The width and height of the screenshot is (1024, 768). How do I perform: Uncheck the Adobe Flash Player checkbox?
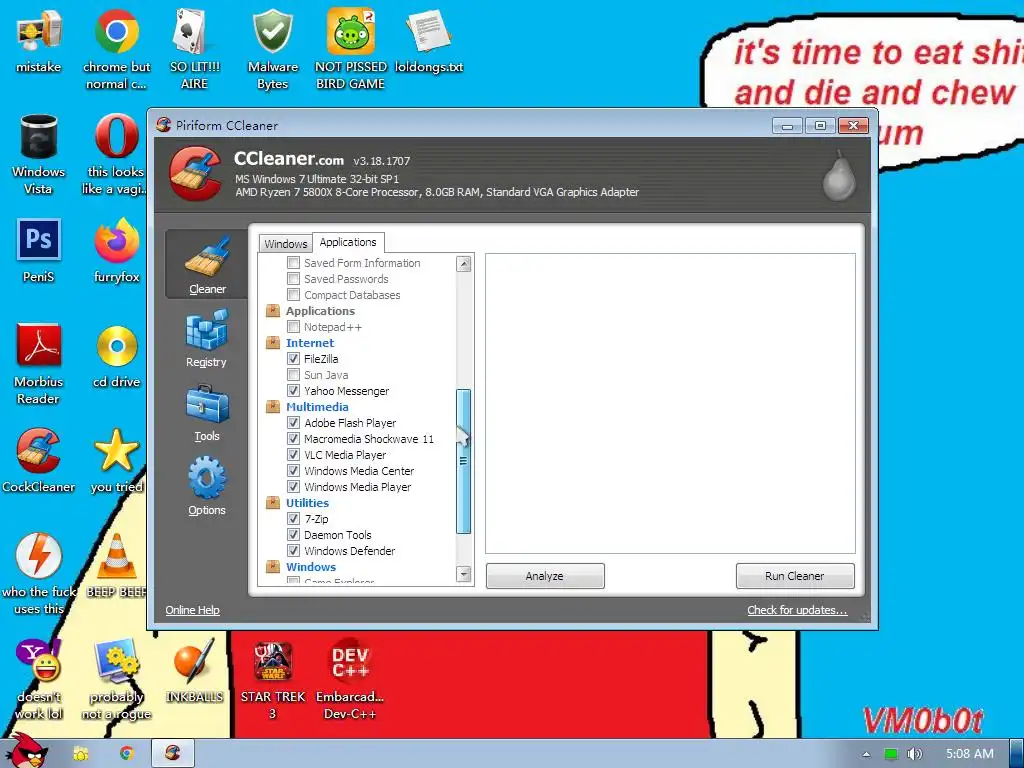[294, 423]
